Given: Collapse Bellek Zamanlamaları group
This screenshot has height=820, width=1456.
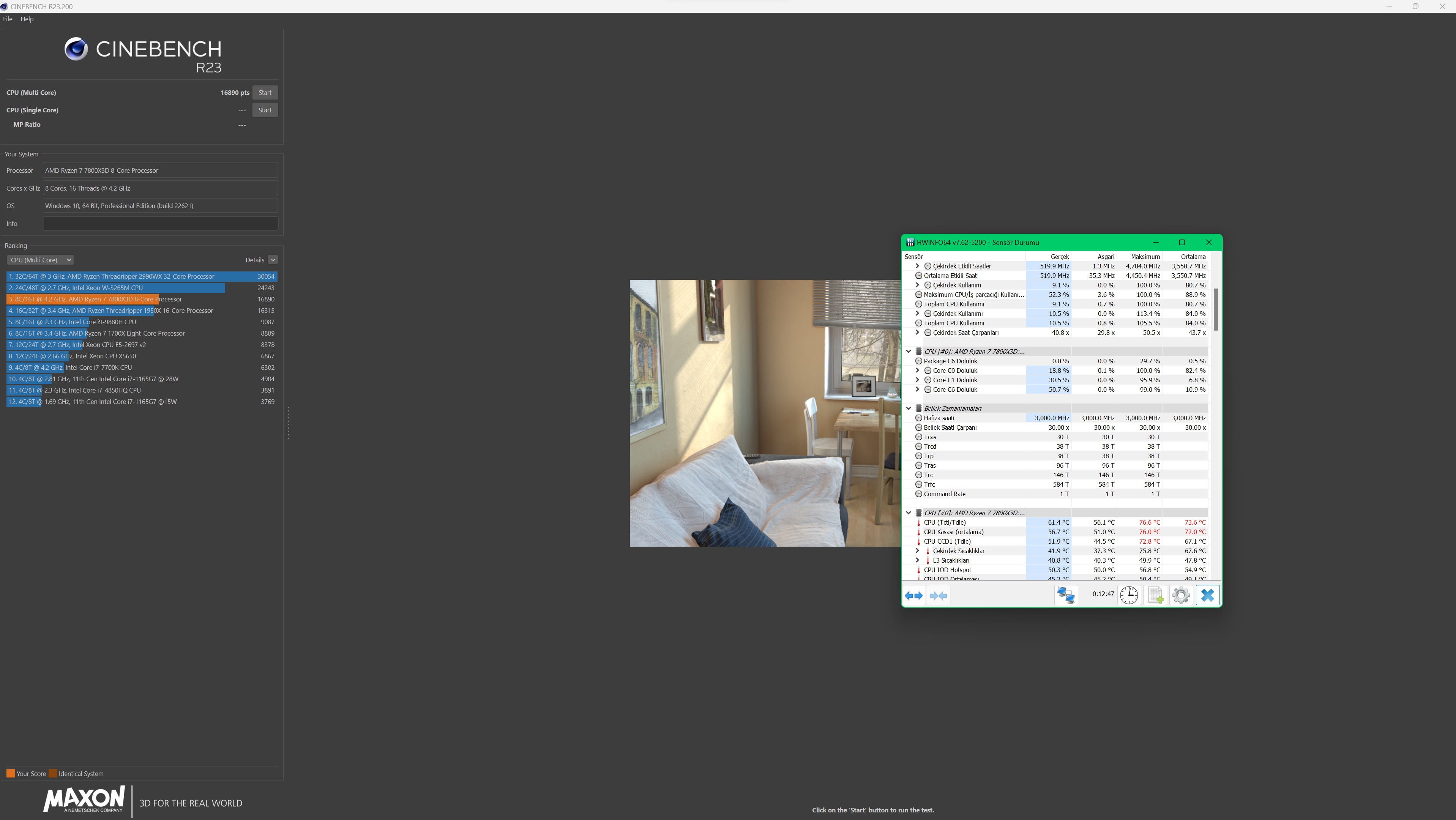Looking at the screenshot, I should [x=908, y=408].
